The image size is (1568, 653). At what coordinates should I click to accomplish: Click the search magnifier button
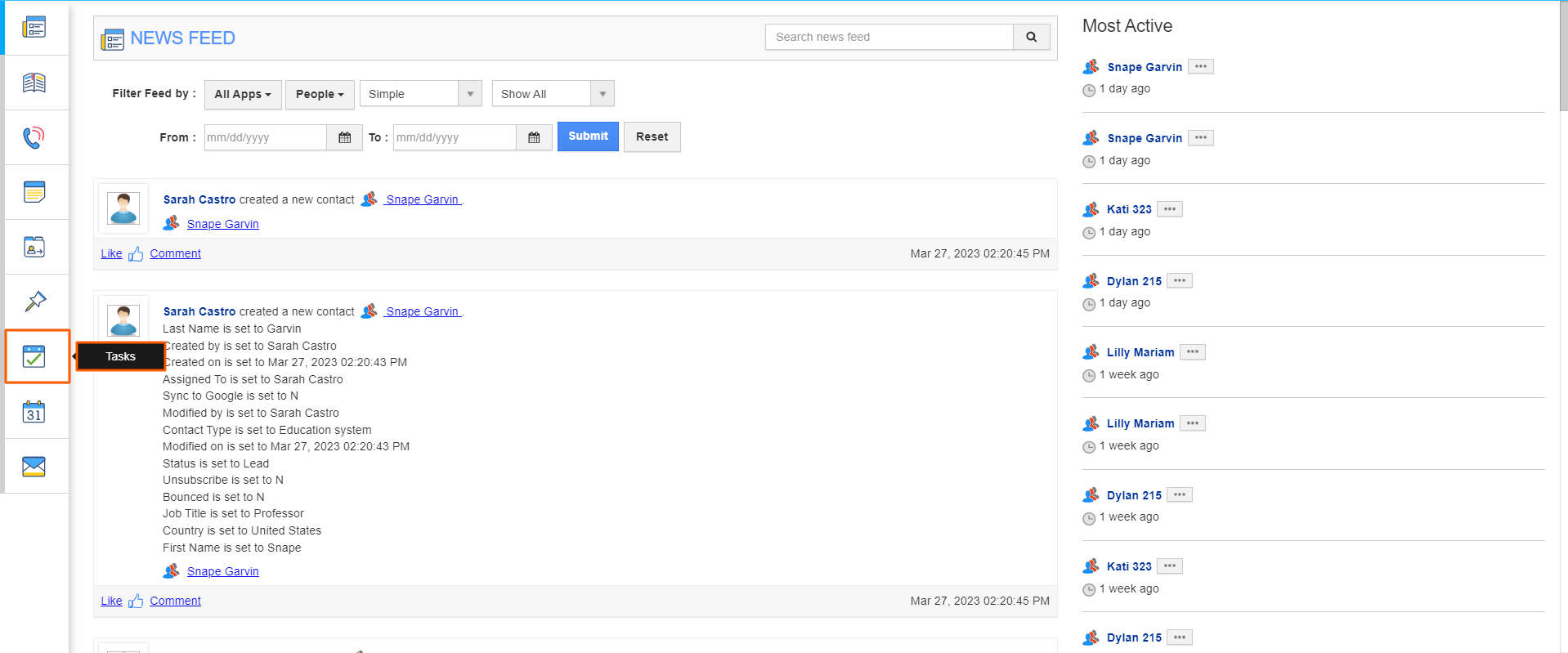tap(1031, 37)
